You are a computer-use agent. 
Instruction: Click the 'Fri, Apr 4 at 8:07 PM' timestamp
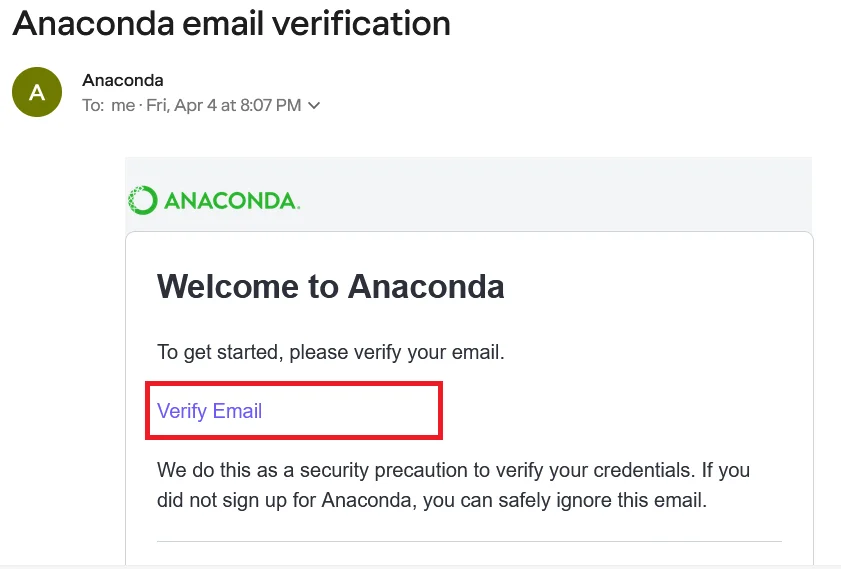[x=222, y=106]
